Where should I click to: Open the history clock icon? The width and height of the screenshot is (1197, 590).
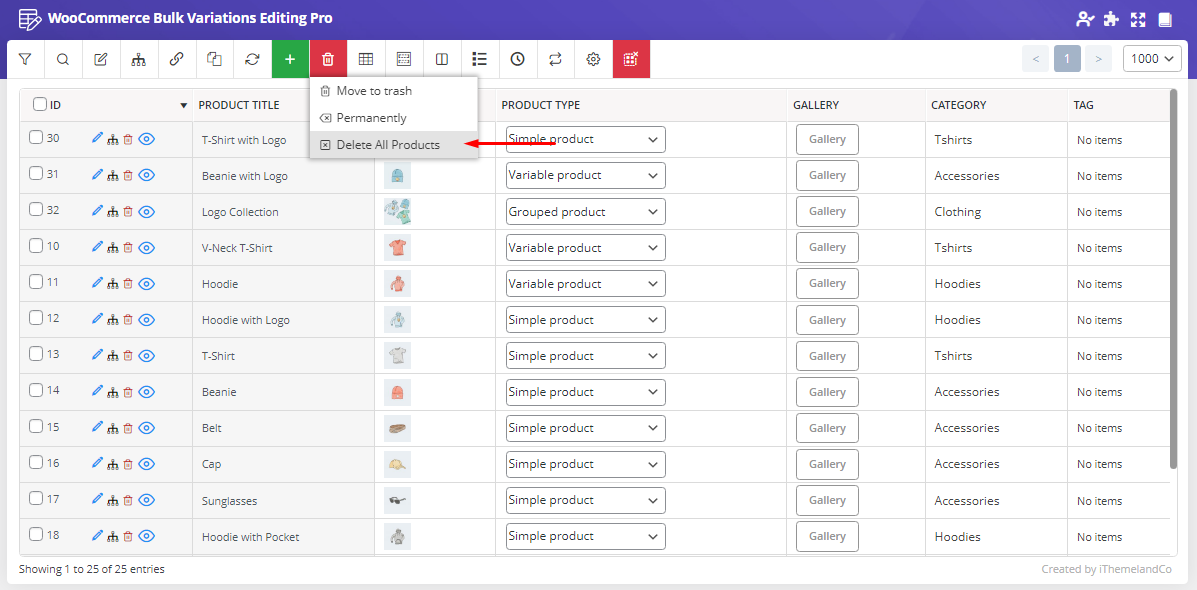click(x=517, y=59)
